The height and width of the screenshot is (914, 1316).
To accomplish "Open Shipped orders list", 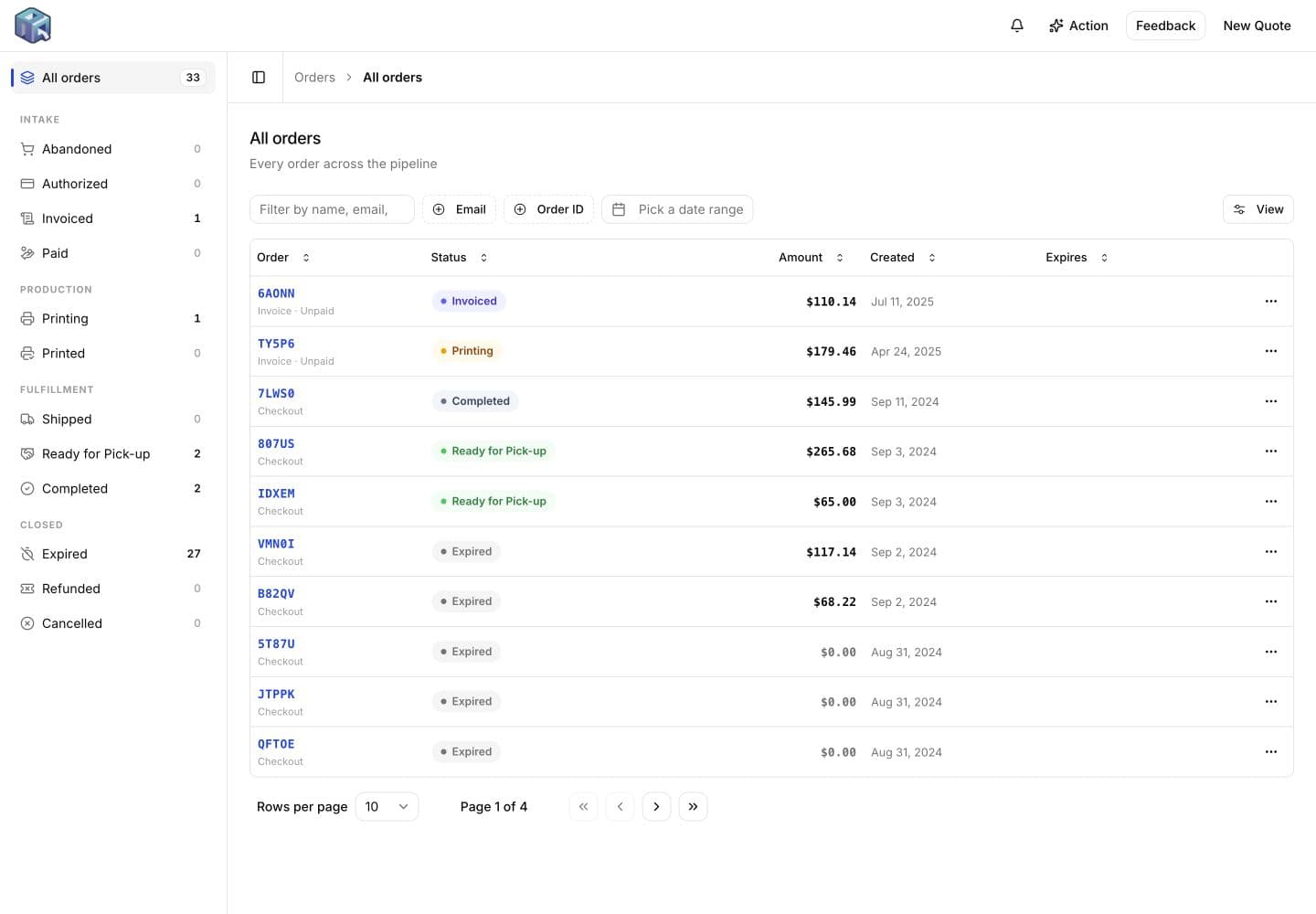I will pyautogui.click(x=113, y=420).
